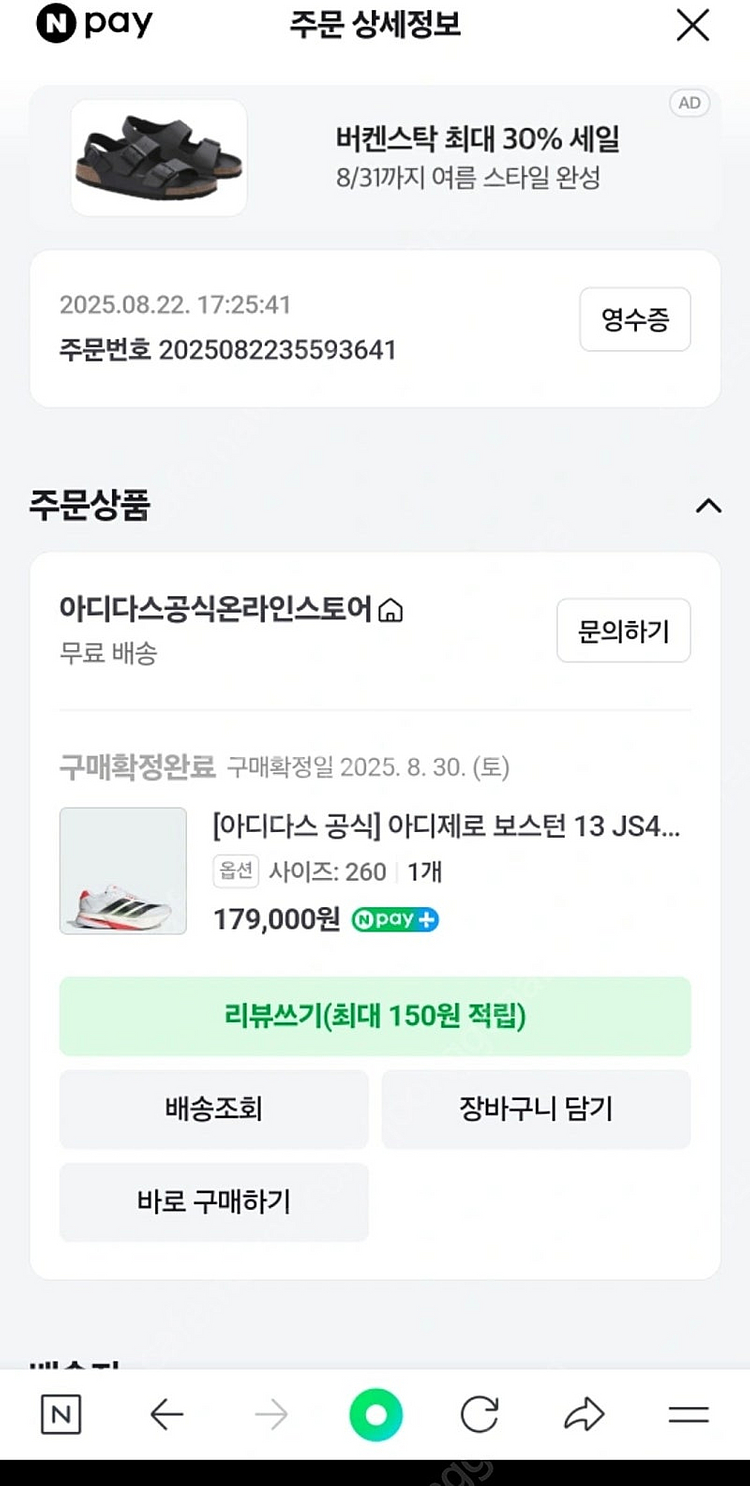Screen dimensions: 750x1486
Task: Collapse the 주문상품 section
Action: pyautogui.click(x=708, y=506)
